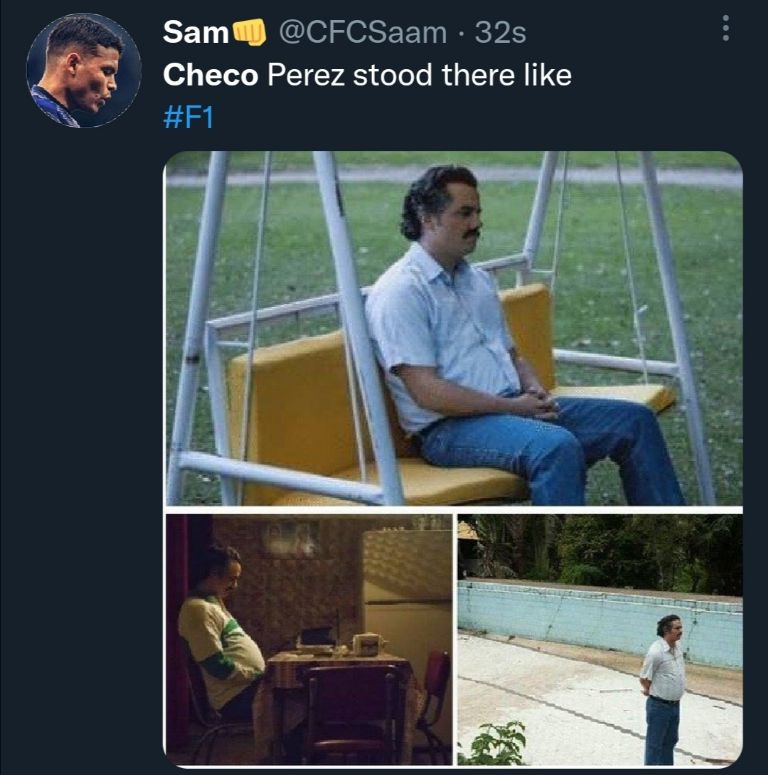Click the fist emoji beside Sam's name
The height and width of the screenshot is (775, 768).
coord(250,33)
